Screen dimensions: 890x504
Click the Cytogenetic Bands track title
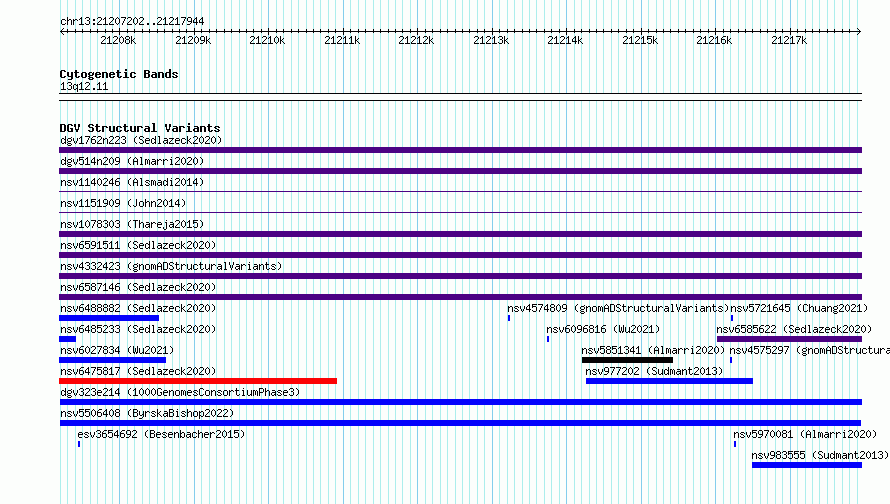pyautogui.click(x=119, y=74)
